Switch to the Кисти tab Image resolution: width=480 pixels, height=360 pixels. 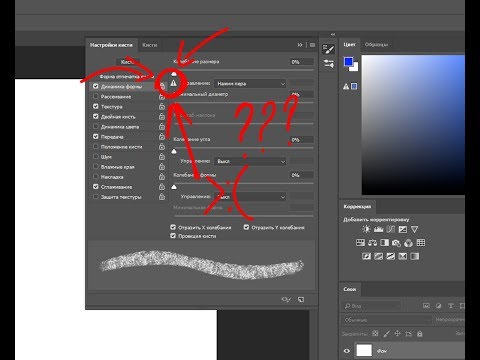click(x=150, y=45)
